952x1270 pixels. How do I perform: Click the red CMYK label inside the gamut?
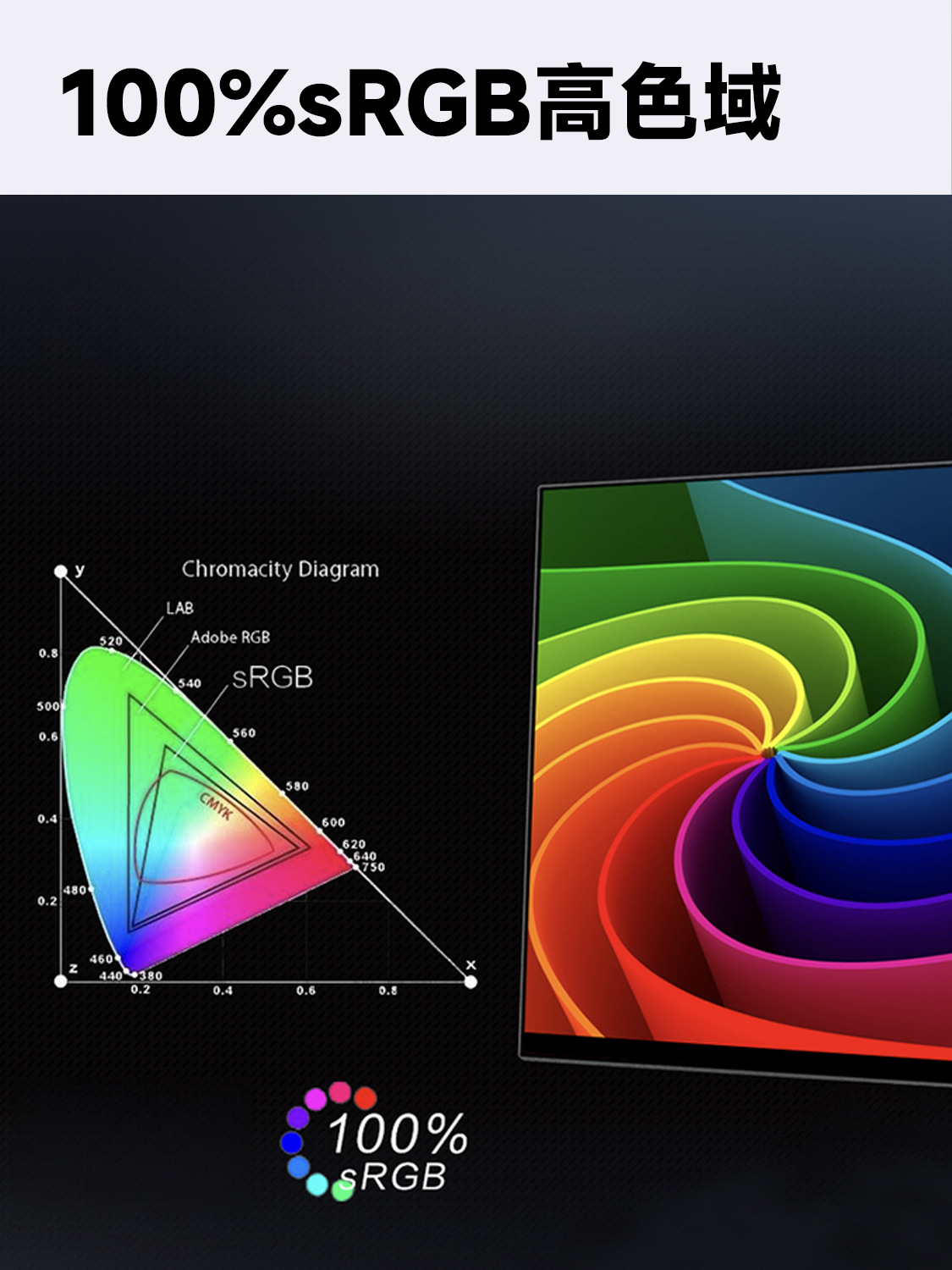click(x=216, y=805)
